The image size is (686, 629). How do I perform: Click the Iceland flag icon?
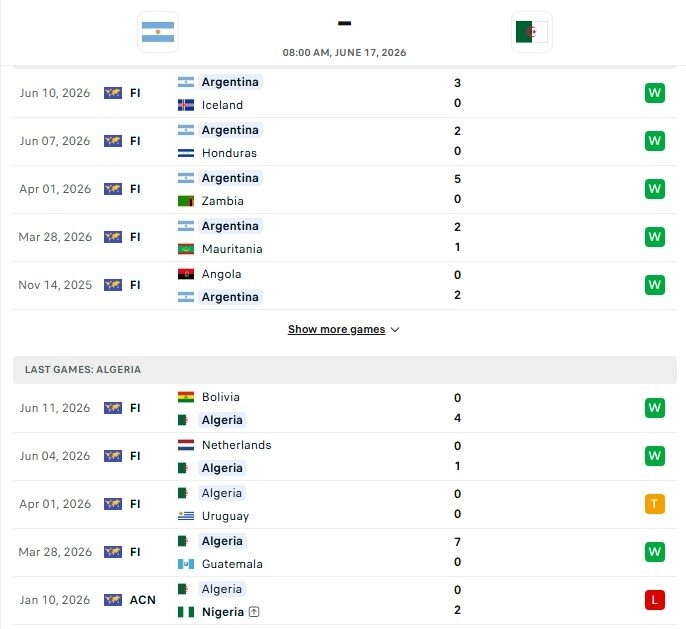tap(186, 105)
